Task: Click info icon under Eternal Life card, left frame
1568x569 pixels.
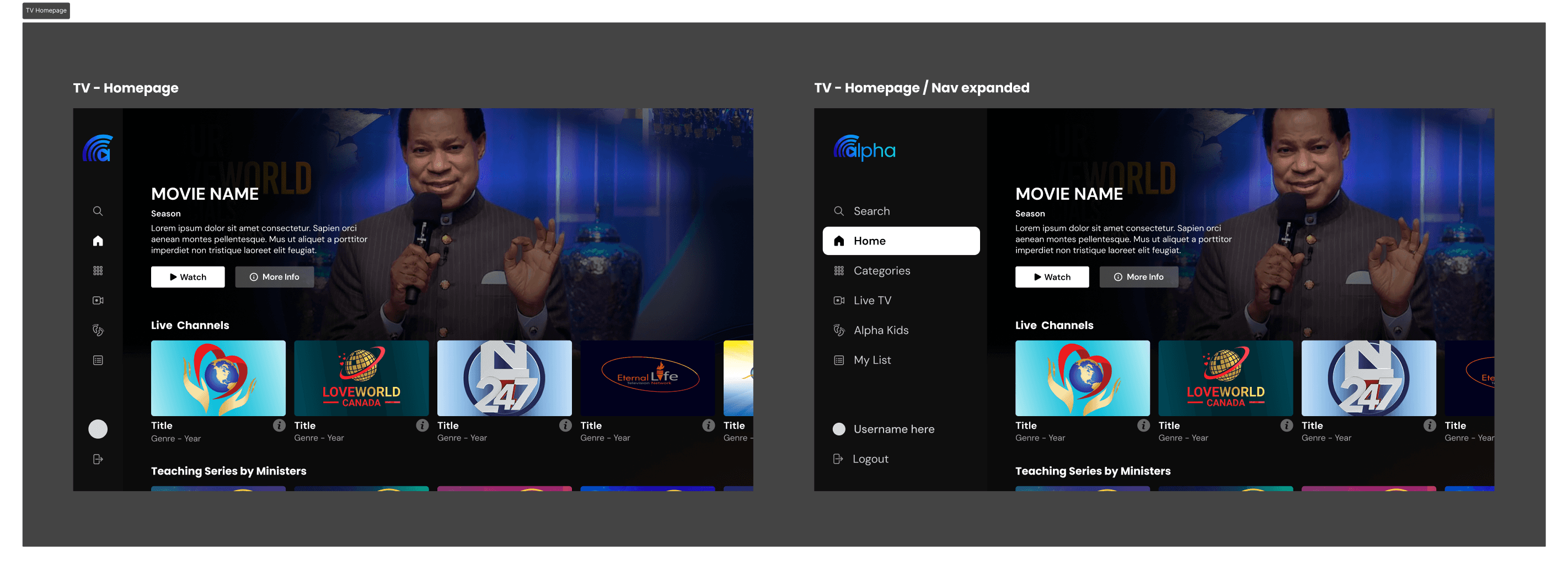Action: coord(708,425)
